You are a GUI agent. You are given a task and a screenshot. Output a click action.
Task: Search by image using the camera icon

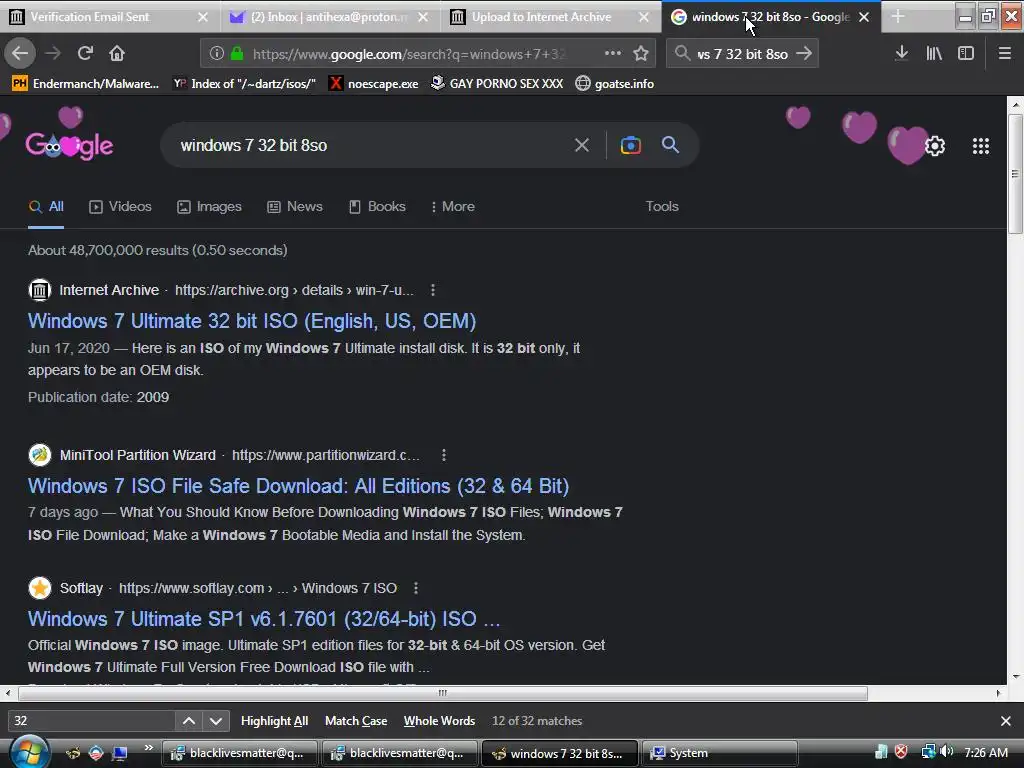point(630,145)
